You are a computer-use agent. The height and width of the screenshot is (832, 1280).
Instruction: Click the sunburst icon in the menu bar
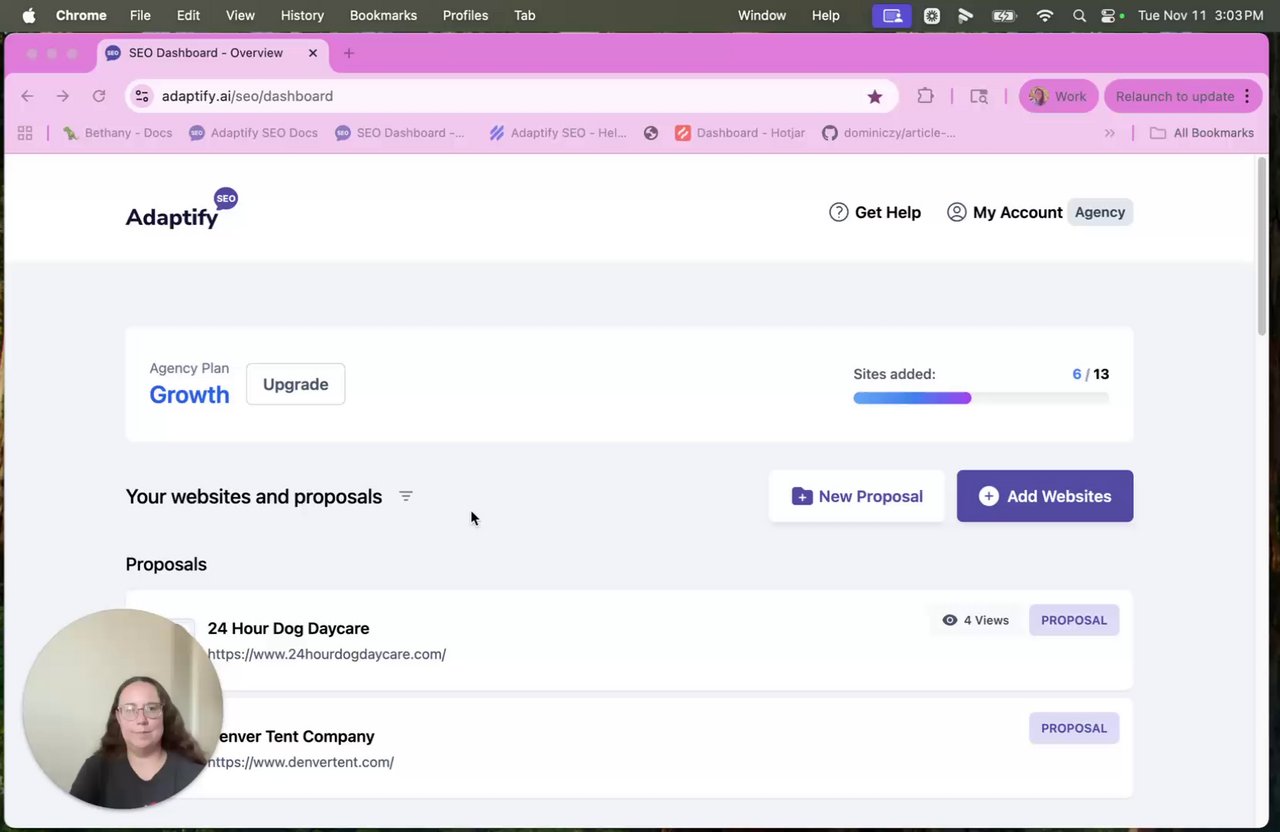click(x=931, y=15)
